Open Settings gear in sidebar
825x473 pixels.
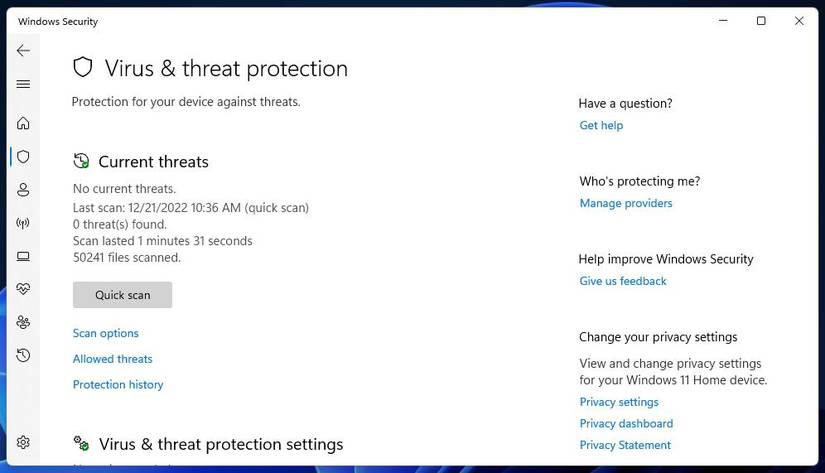click(23, 442)
